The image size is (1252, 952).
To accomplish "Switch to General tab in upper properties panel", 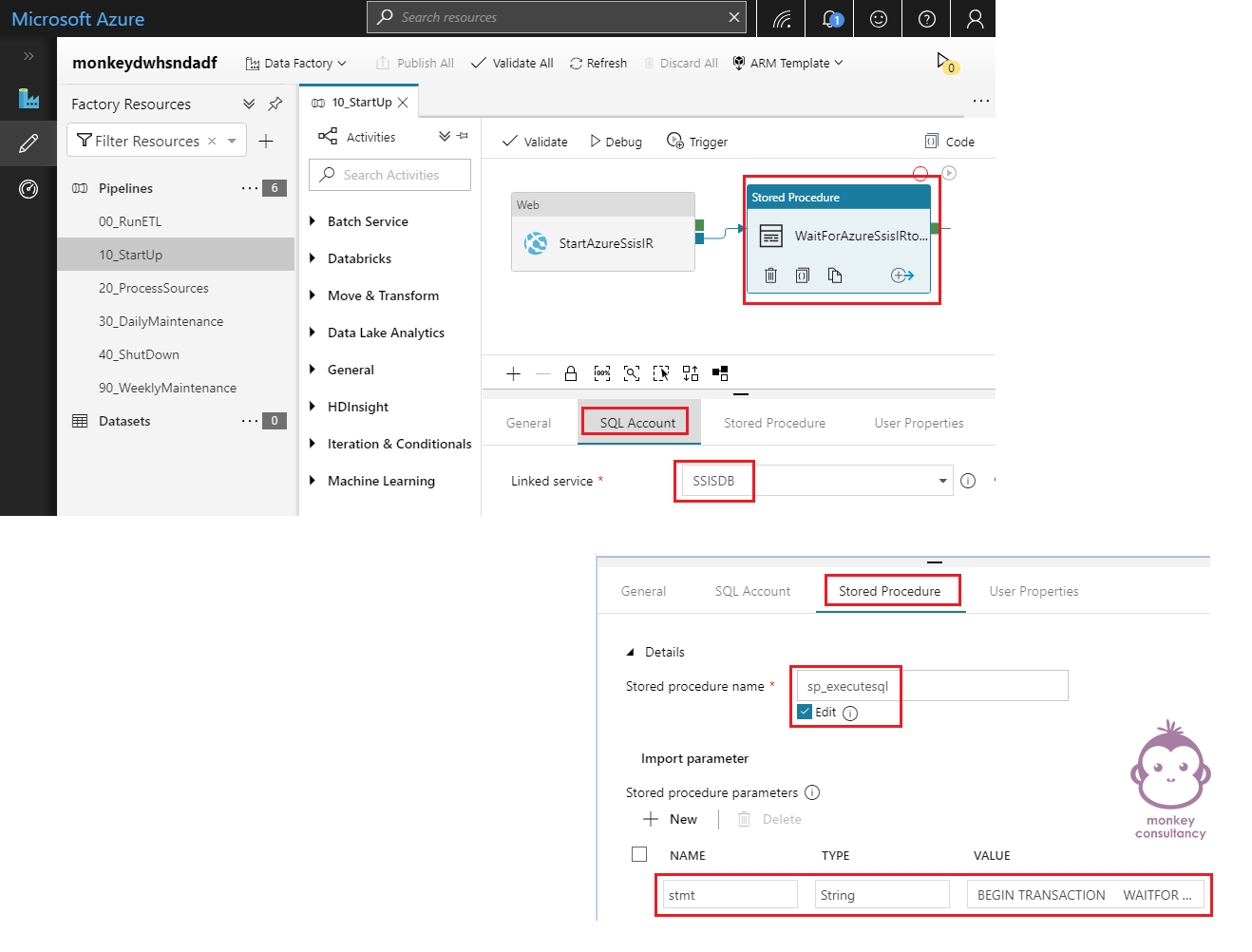I will click(x=528, y=423).
